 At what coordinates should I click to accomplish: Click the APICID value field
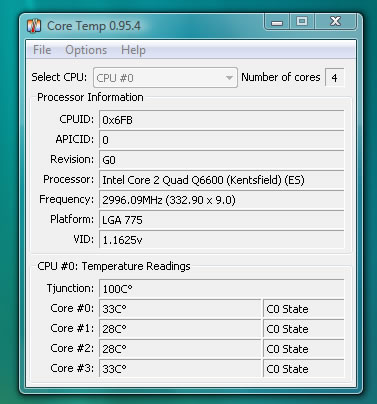221,140
